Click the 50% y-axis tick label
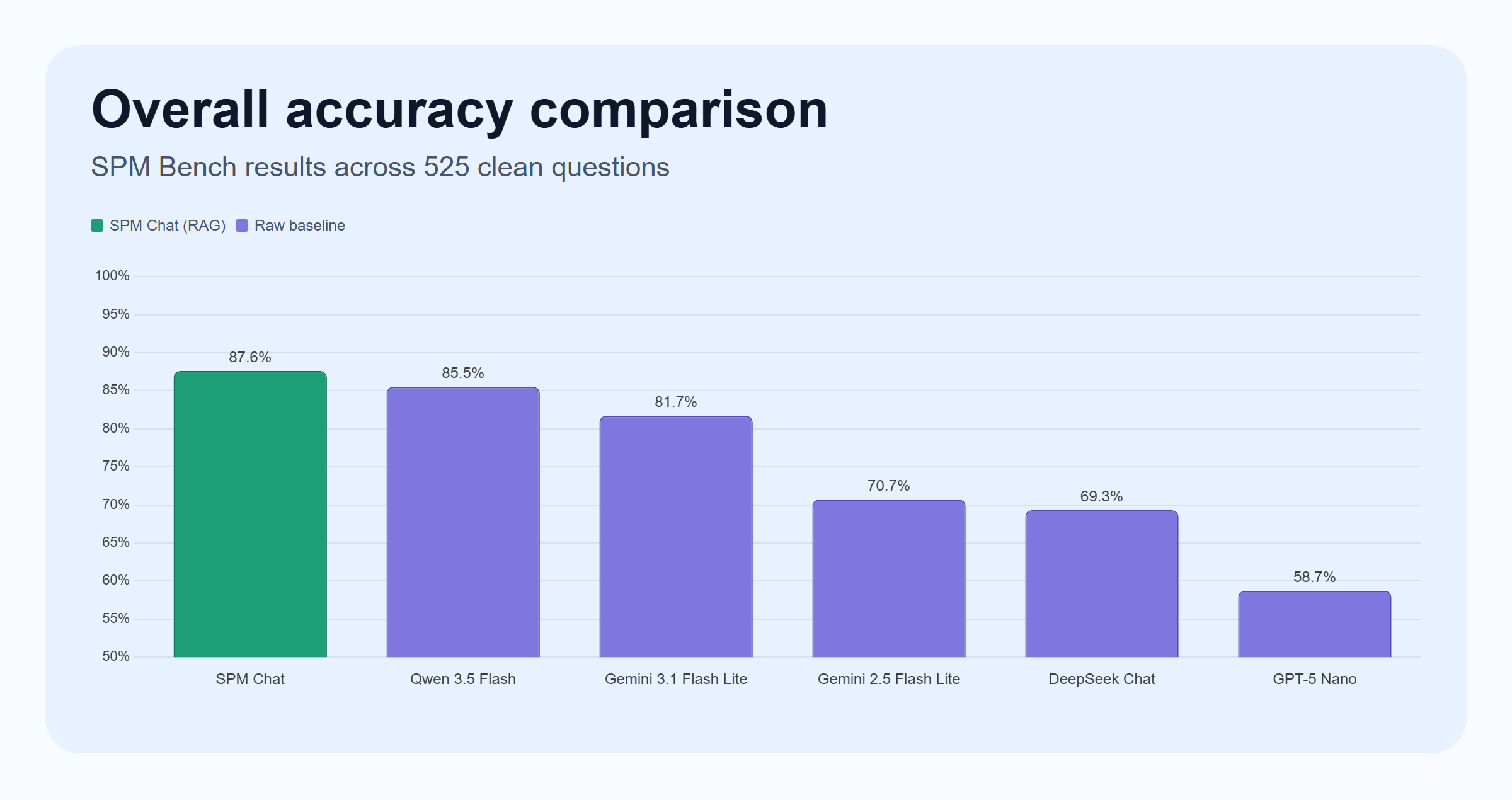The height and width of the screenshot is (800, 1512). coord(116,656)
